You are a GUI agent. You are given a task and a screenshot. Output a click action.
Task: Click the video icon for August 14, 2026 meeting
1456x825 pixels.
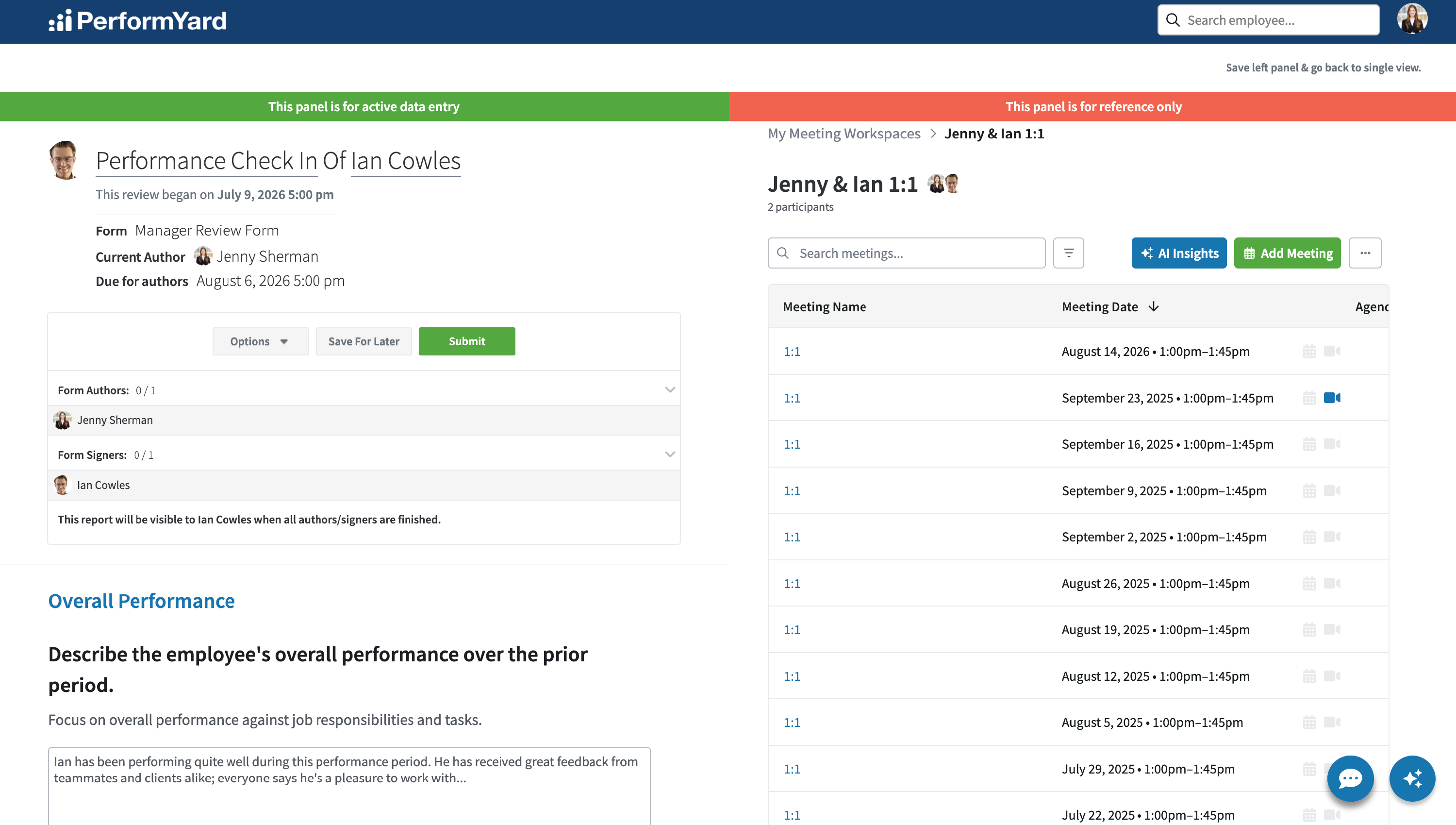[1332, 351]
